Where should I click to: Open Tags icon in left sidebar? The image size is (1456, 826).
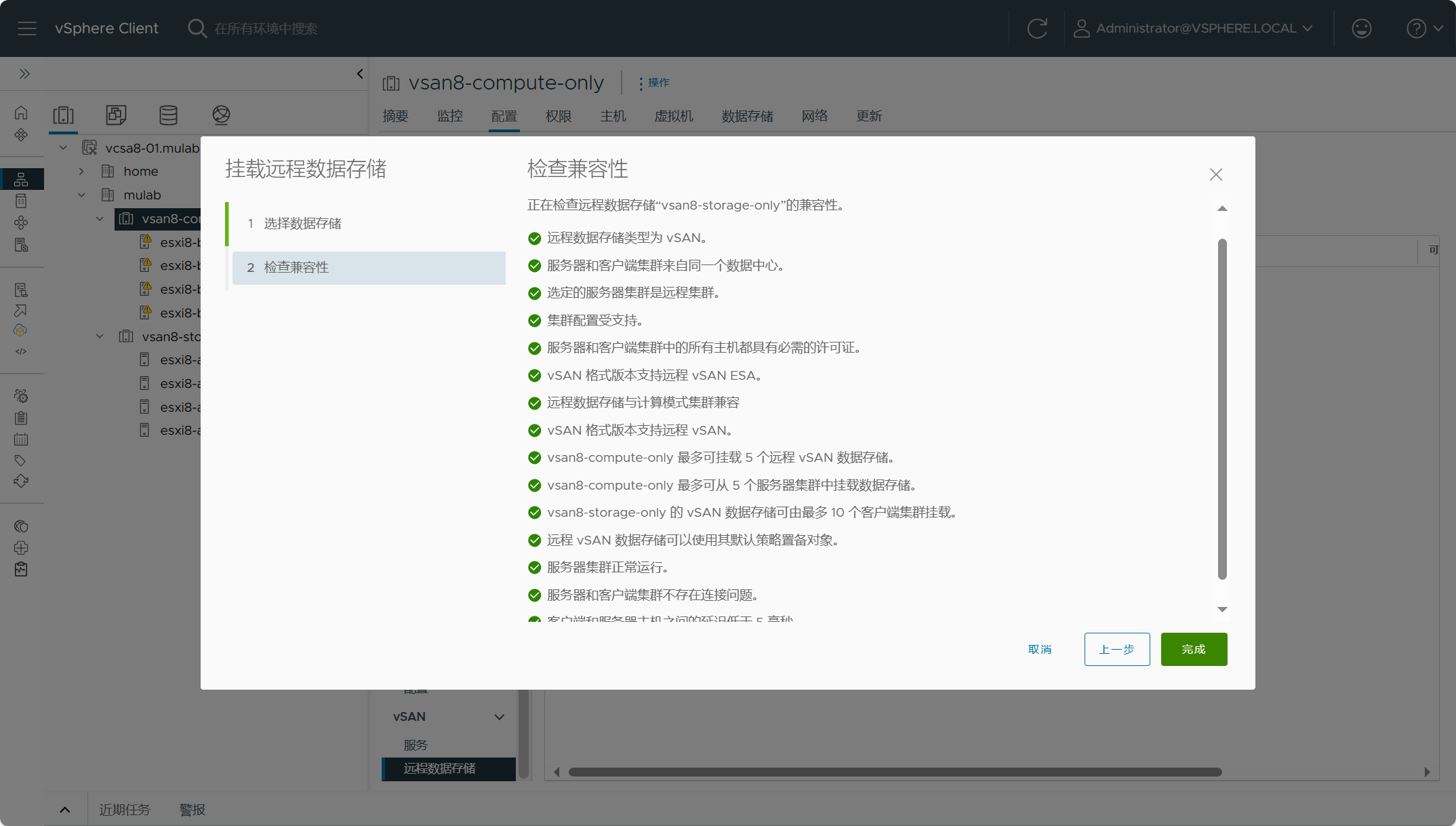tap(21, 460)
